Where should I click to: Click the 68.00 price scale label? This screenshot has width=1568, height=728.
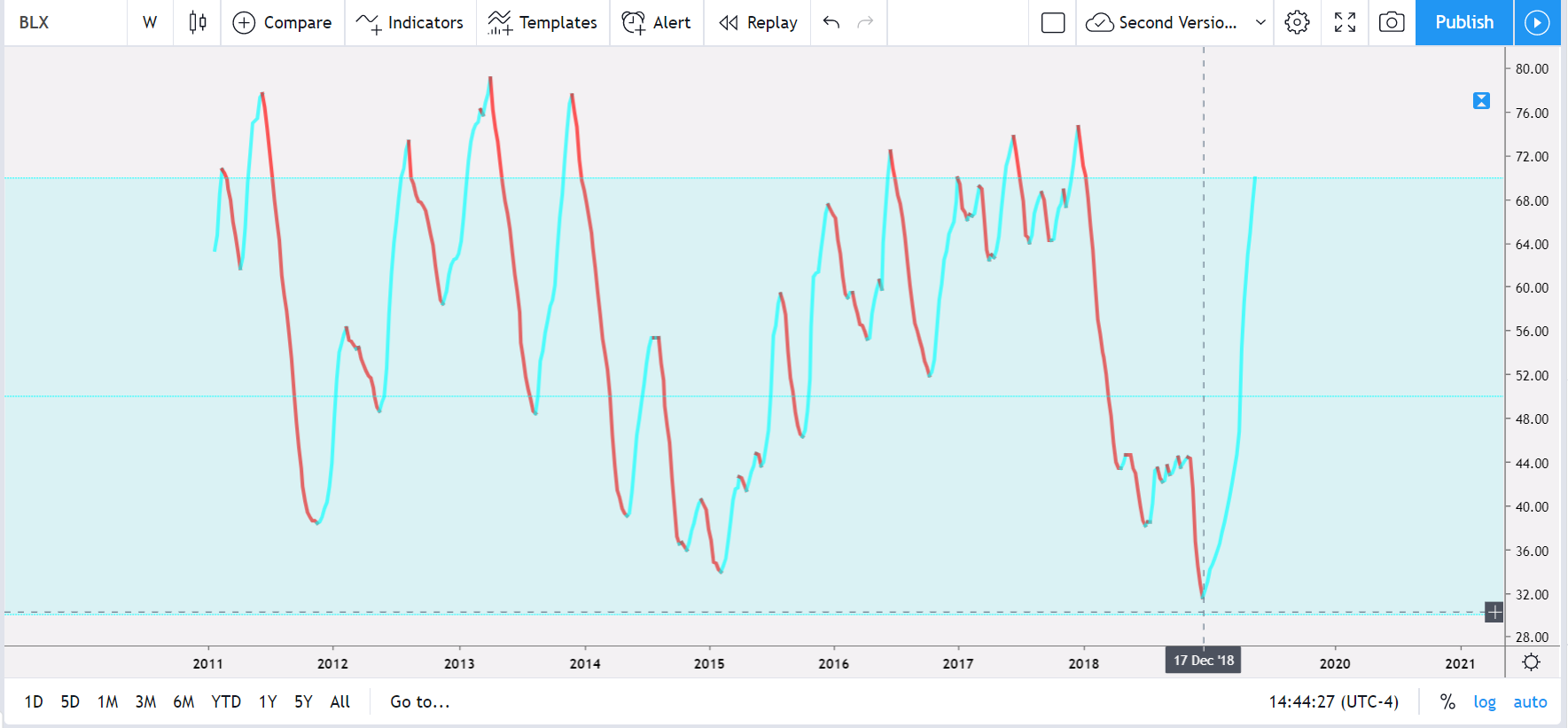pyautogui.click(x=1532, y=201)
